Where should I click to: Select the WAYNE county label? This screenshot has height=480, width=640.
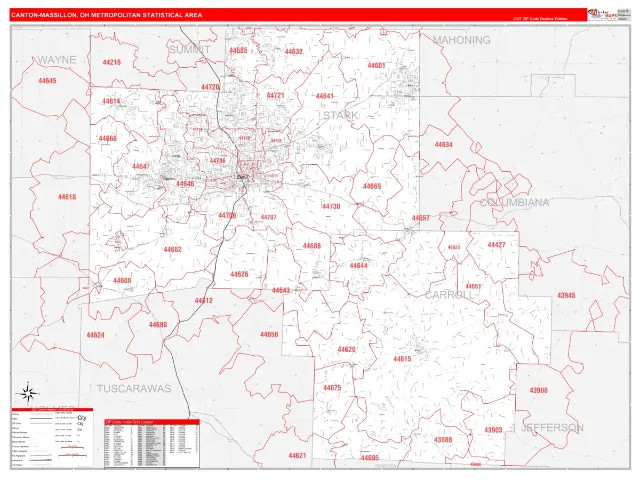[57, 60]
